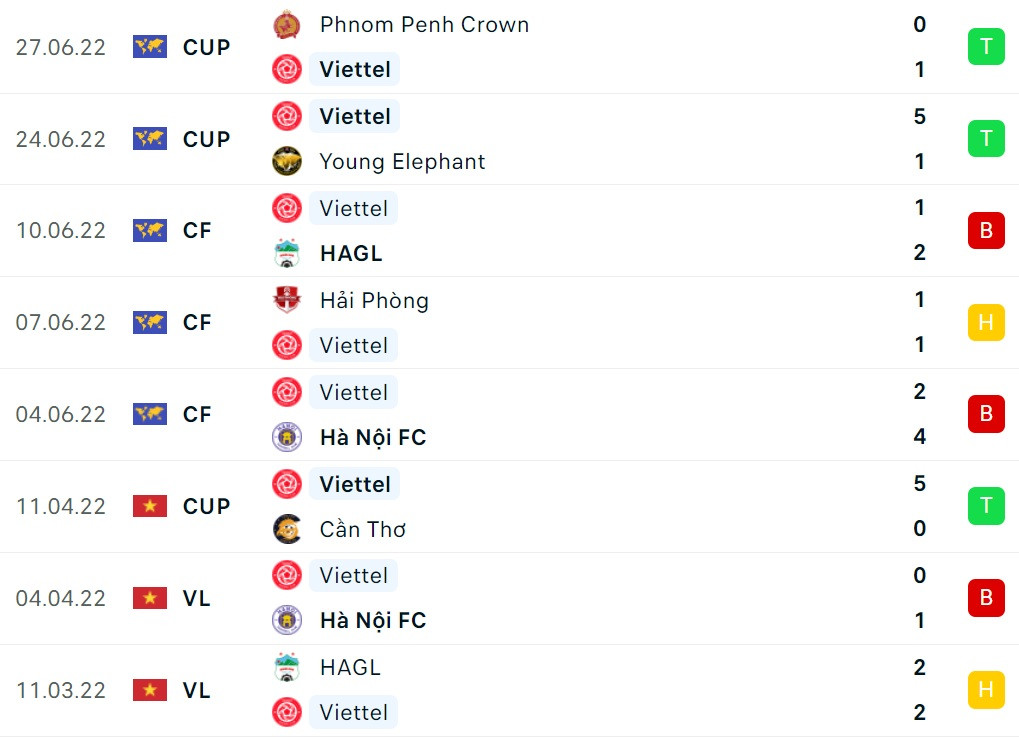The image size is (1019, 737).
Task: Open Hà Nội FC link in 04.04.22 match
Action: click(x=373, y=621)
